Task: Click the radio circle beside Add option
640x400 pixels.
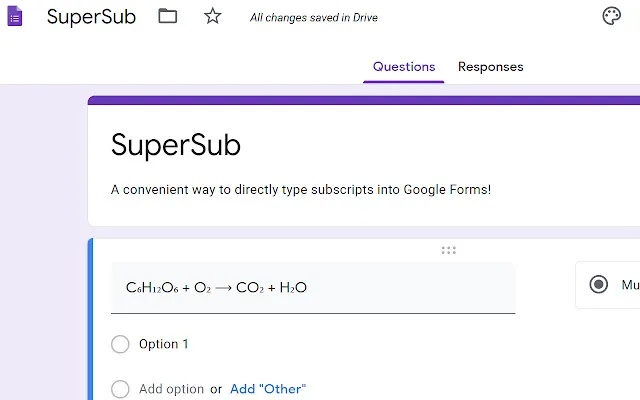Action: click(121, 389)
